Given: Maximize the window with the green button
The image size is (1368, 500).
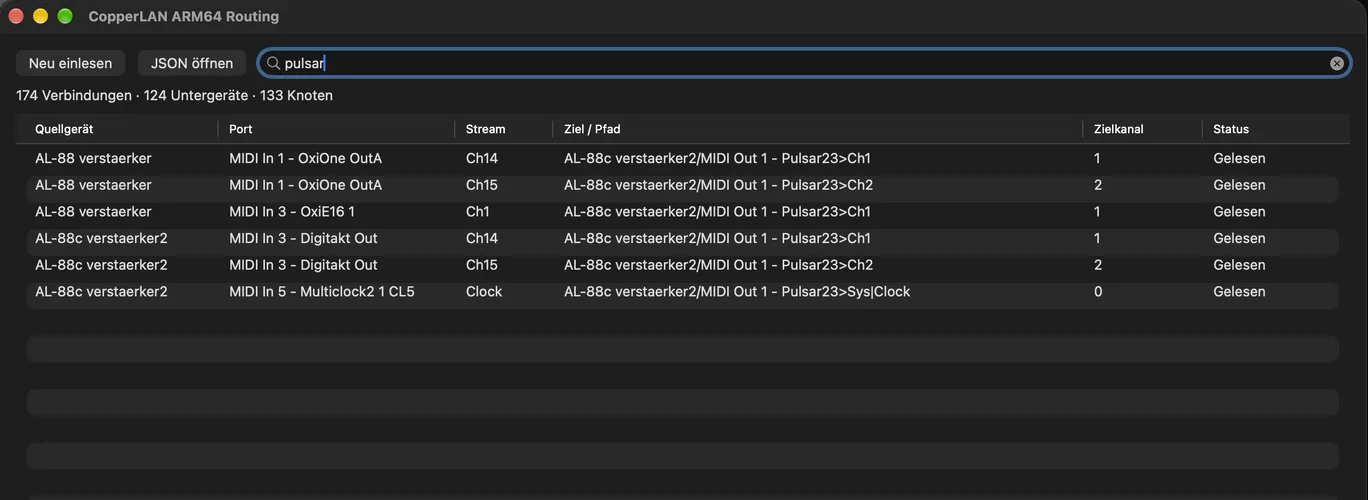Looking at the screenshot, I should (65, 16).
